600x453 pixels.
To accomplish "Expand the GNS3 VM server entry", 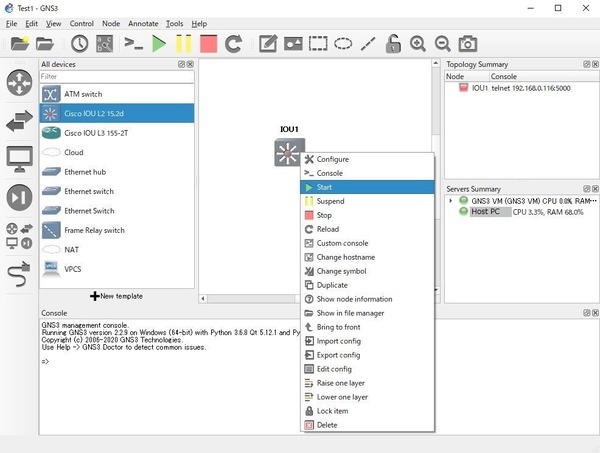I will 451,201.
